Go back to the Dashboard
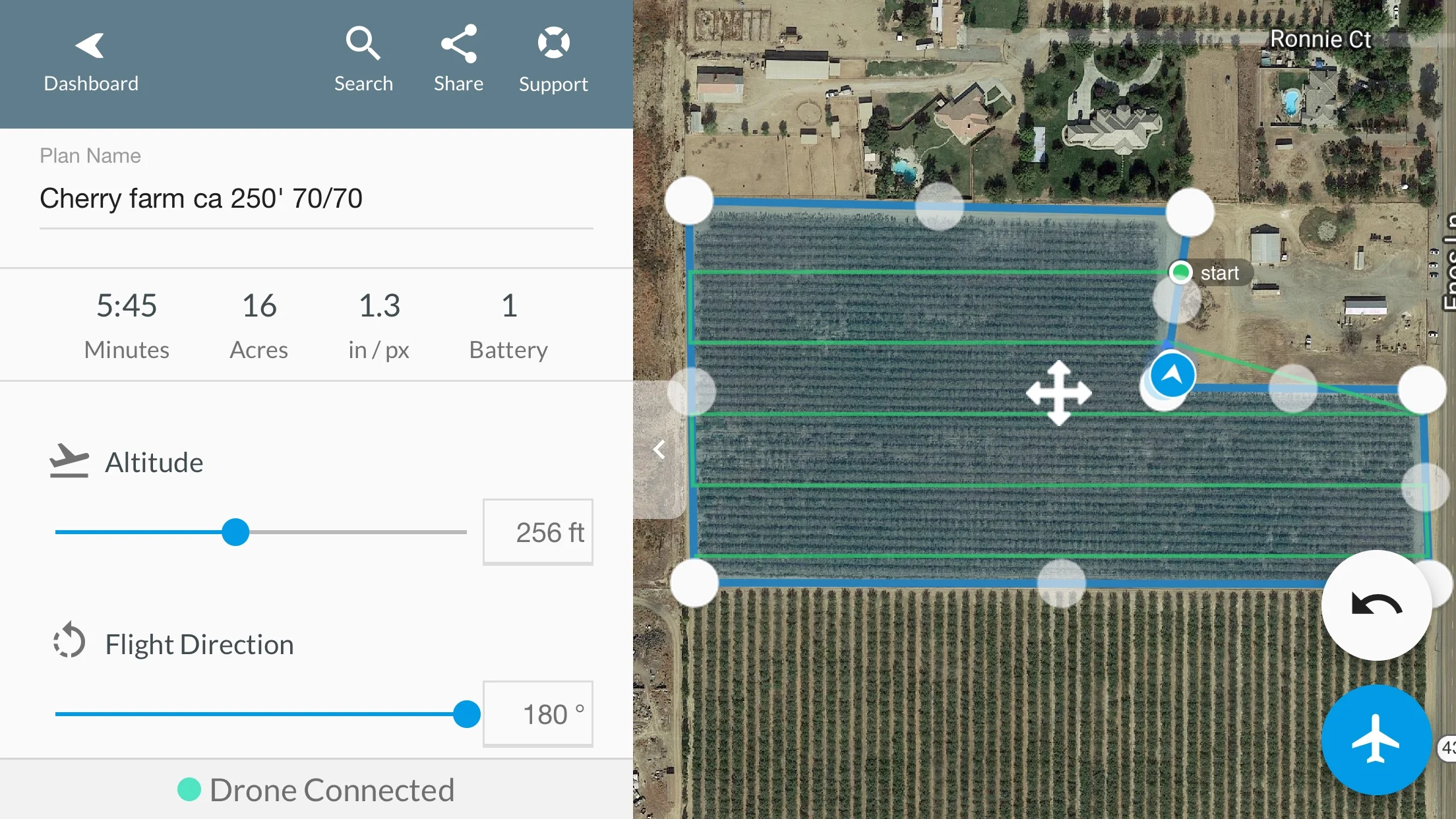 (90, 61)
